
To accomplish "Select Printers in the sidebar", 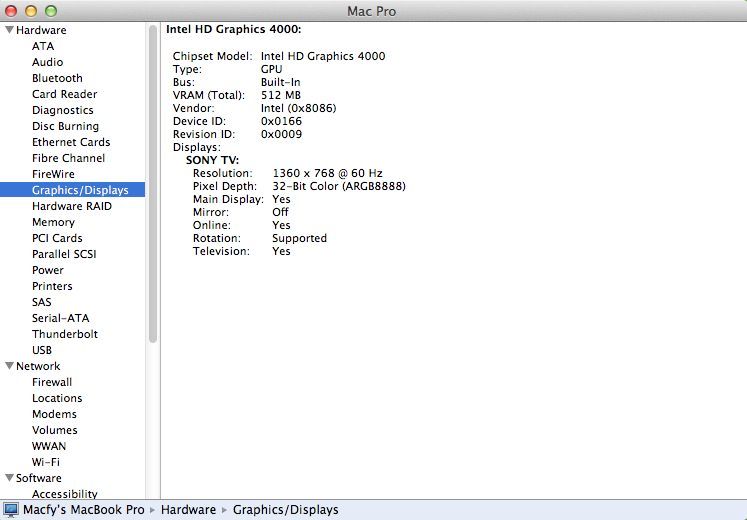I will click(x=52, y=286).
